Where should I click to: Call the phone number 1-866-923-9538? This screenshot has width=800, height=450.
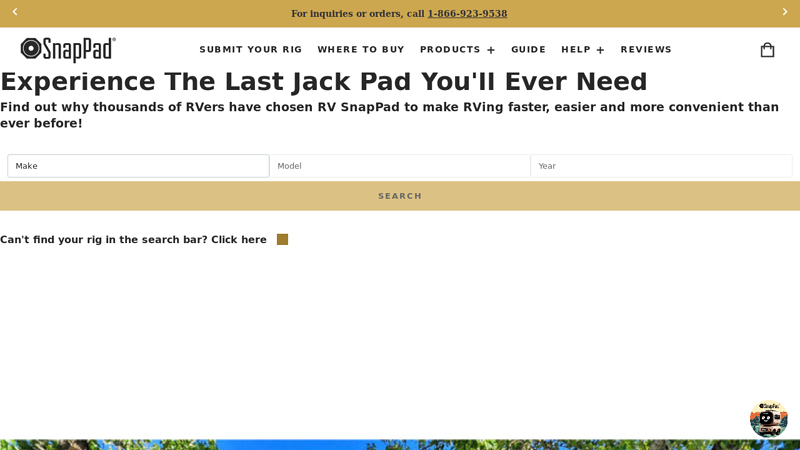pos(467,14)
